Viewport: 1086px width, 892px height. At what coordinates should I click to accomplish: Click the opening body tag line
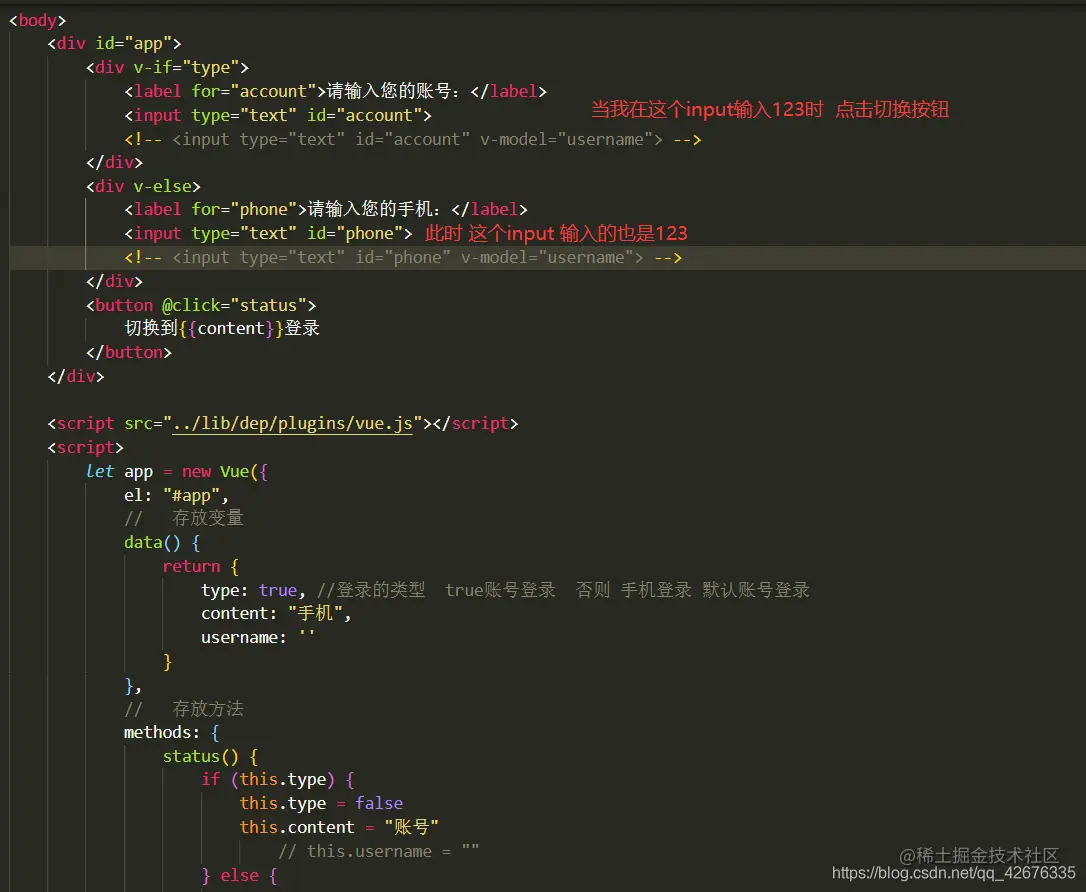tap(37, 20)
